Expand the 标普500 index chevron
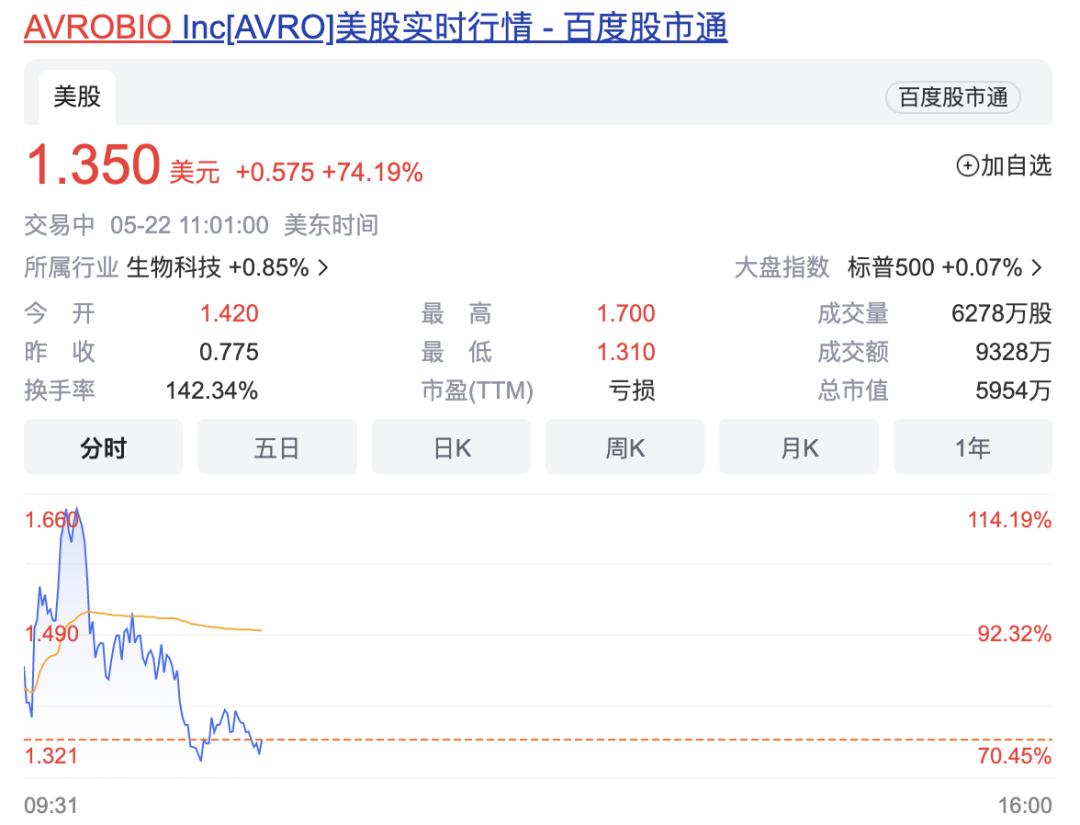This screenshot has height=825, width=1080. tap(1036, 268)
